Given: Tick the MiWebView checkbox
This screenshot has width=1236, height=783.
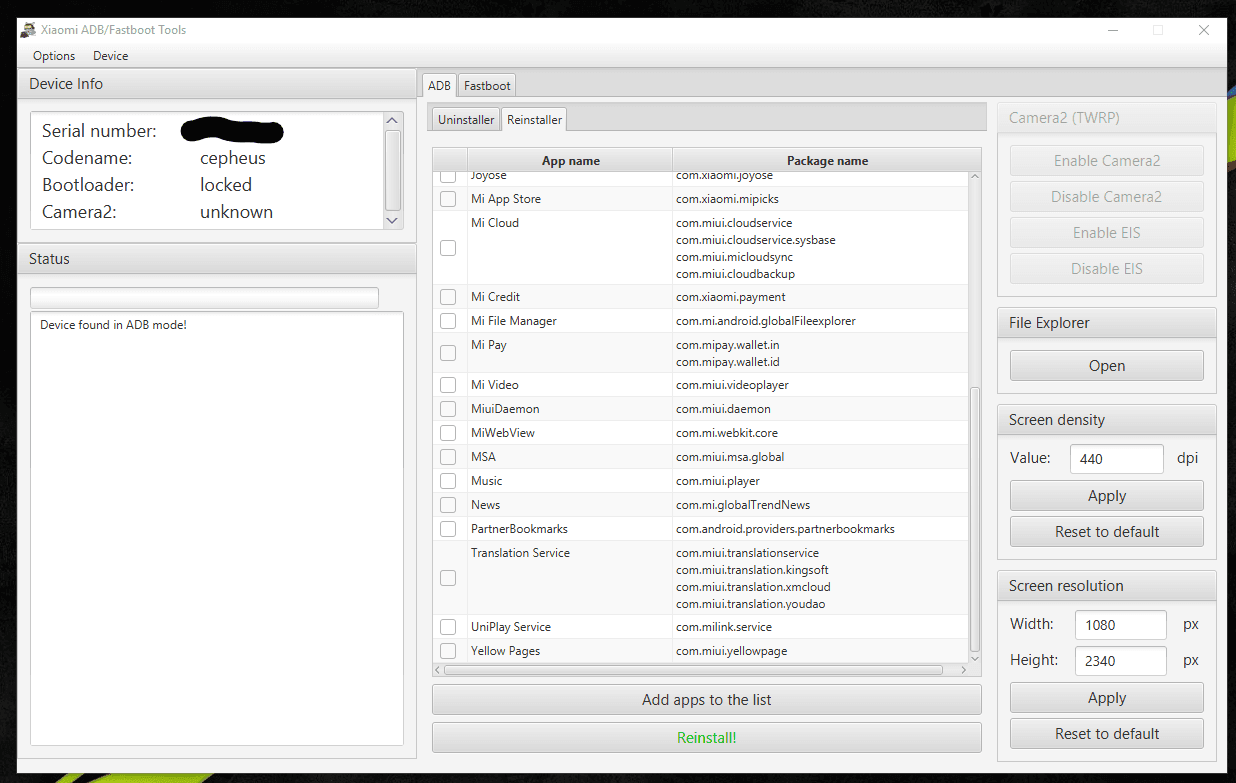Looking at the screenshot, I should click(448, 433).
